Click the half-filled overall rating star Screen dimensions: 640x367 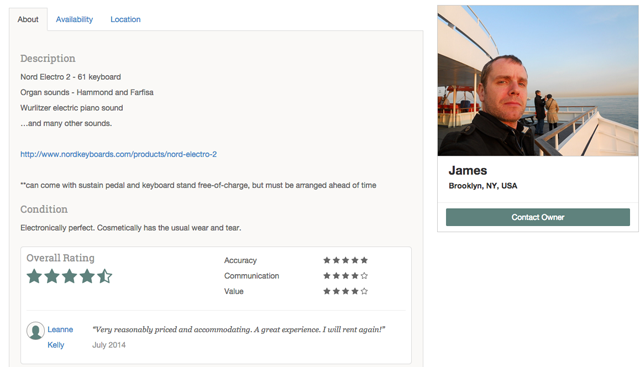point(105,276)
